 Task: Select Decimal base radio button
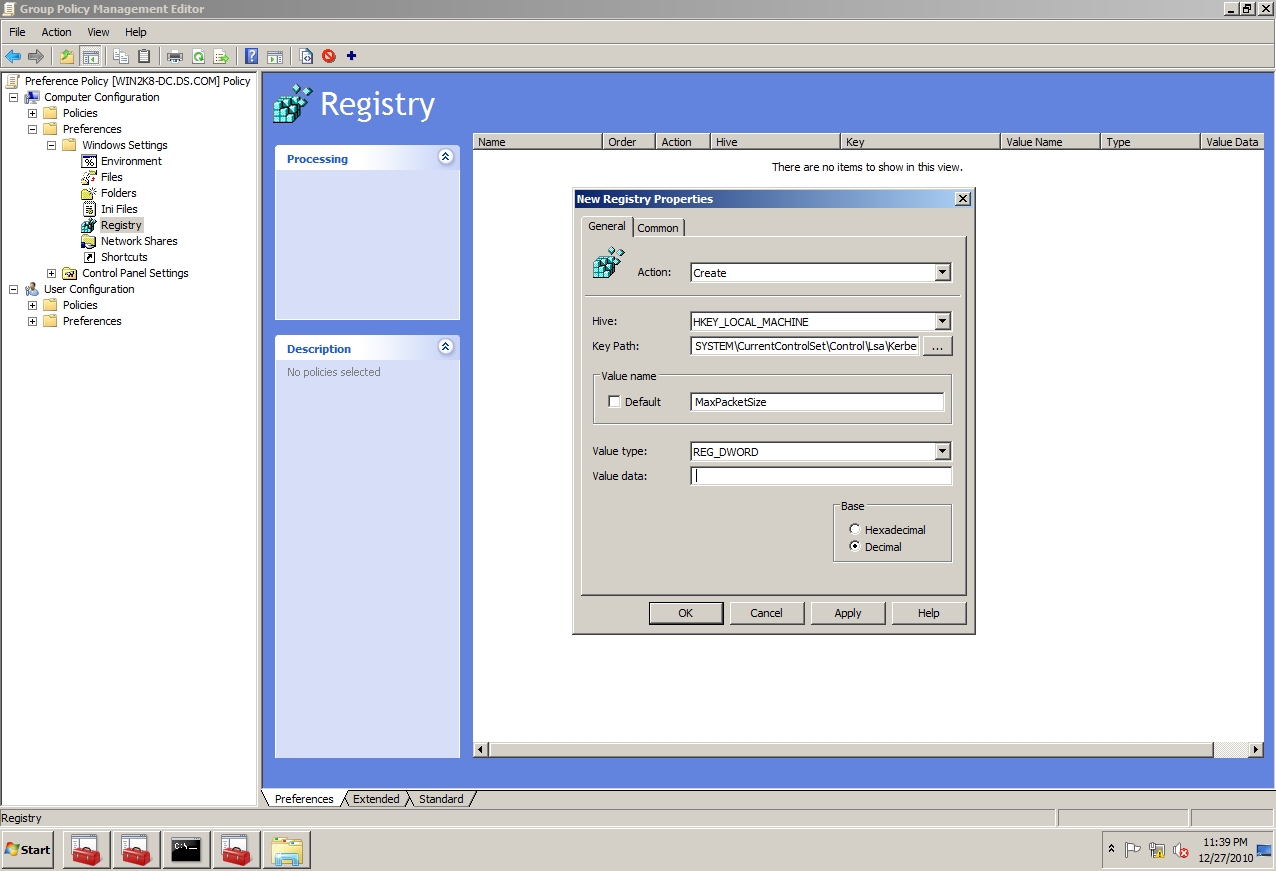coord(855,546)
